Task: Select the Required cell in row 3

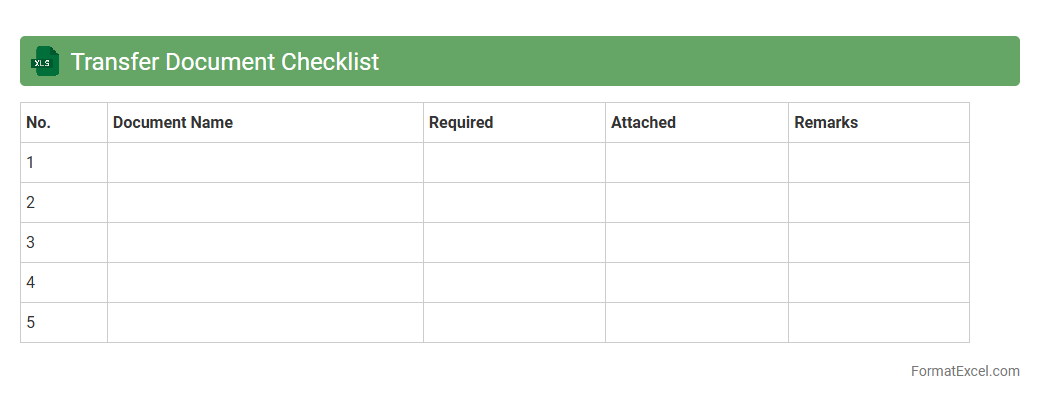Action: [x=514, y=243]
